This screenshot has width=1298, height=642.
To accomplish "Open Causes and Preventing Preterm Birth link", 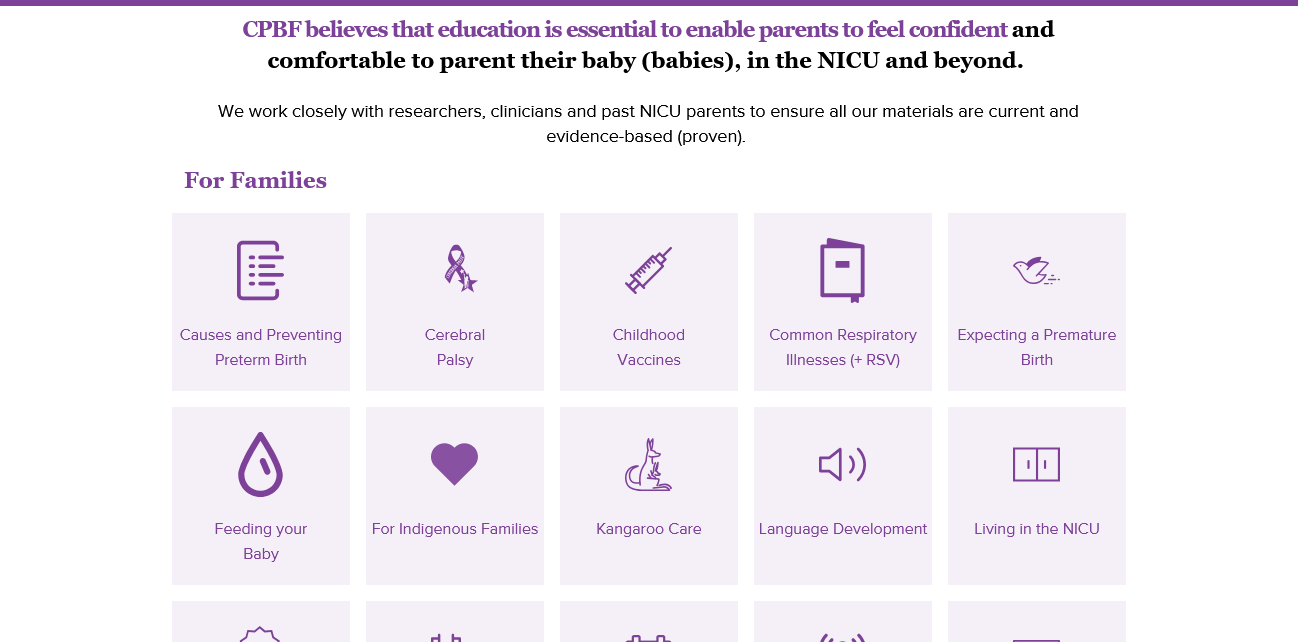I will coord(261,347).
